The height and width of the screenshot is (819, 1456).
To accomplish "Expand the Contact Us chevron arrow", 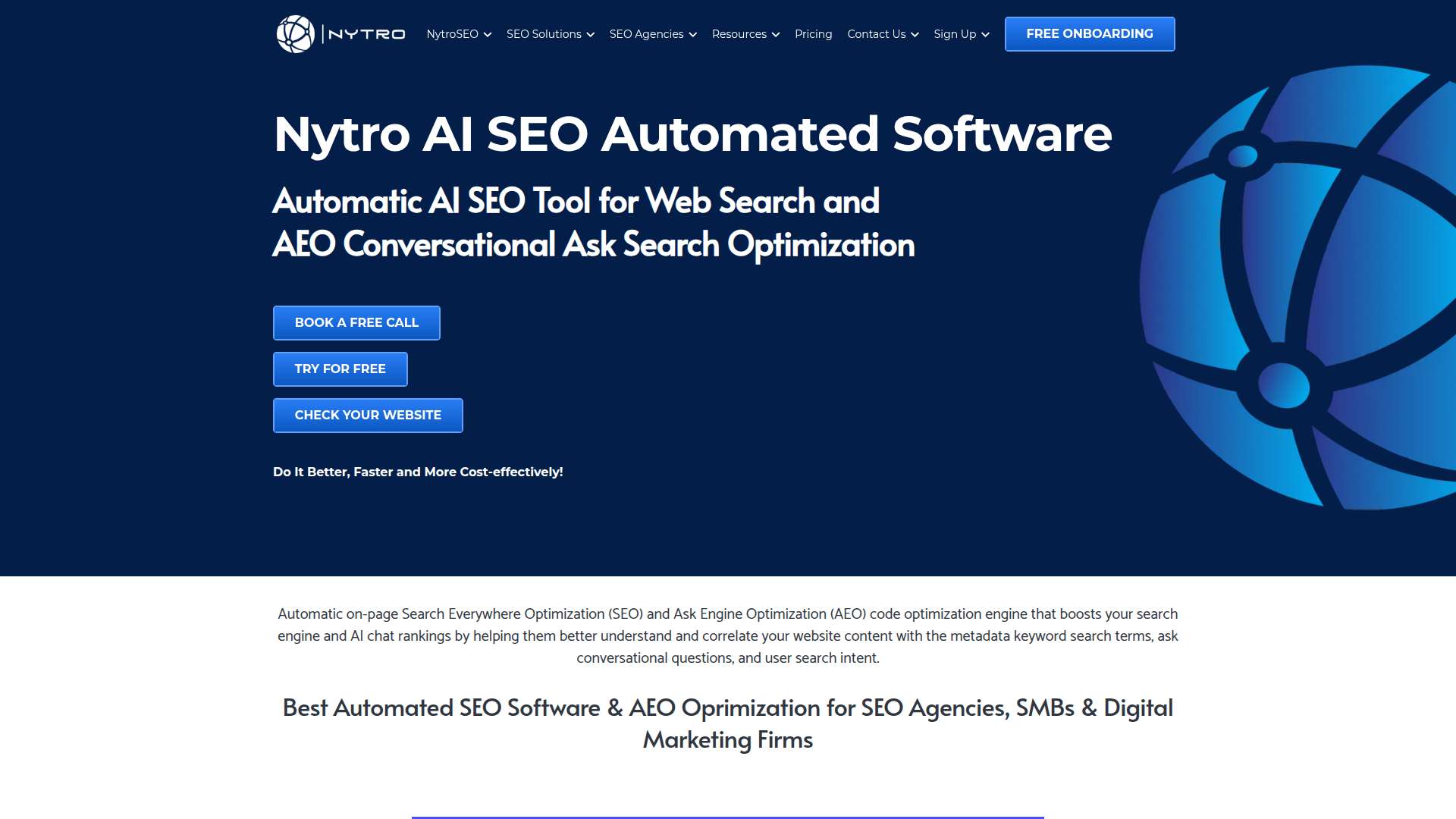I will [915, 35].
